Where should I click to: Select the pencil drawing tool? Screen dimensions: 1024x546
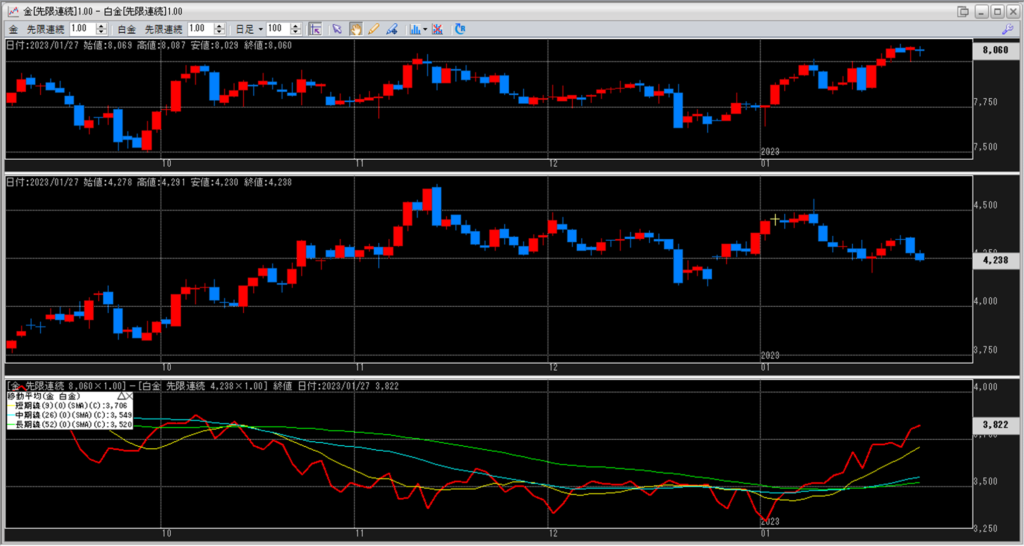pyautogui.click(x=373, y=29)
